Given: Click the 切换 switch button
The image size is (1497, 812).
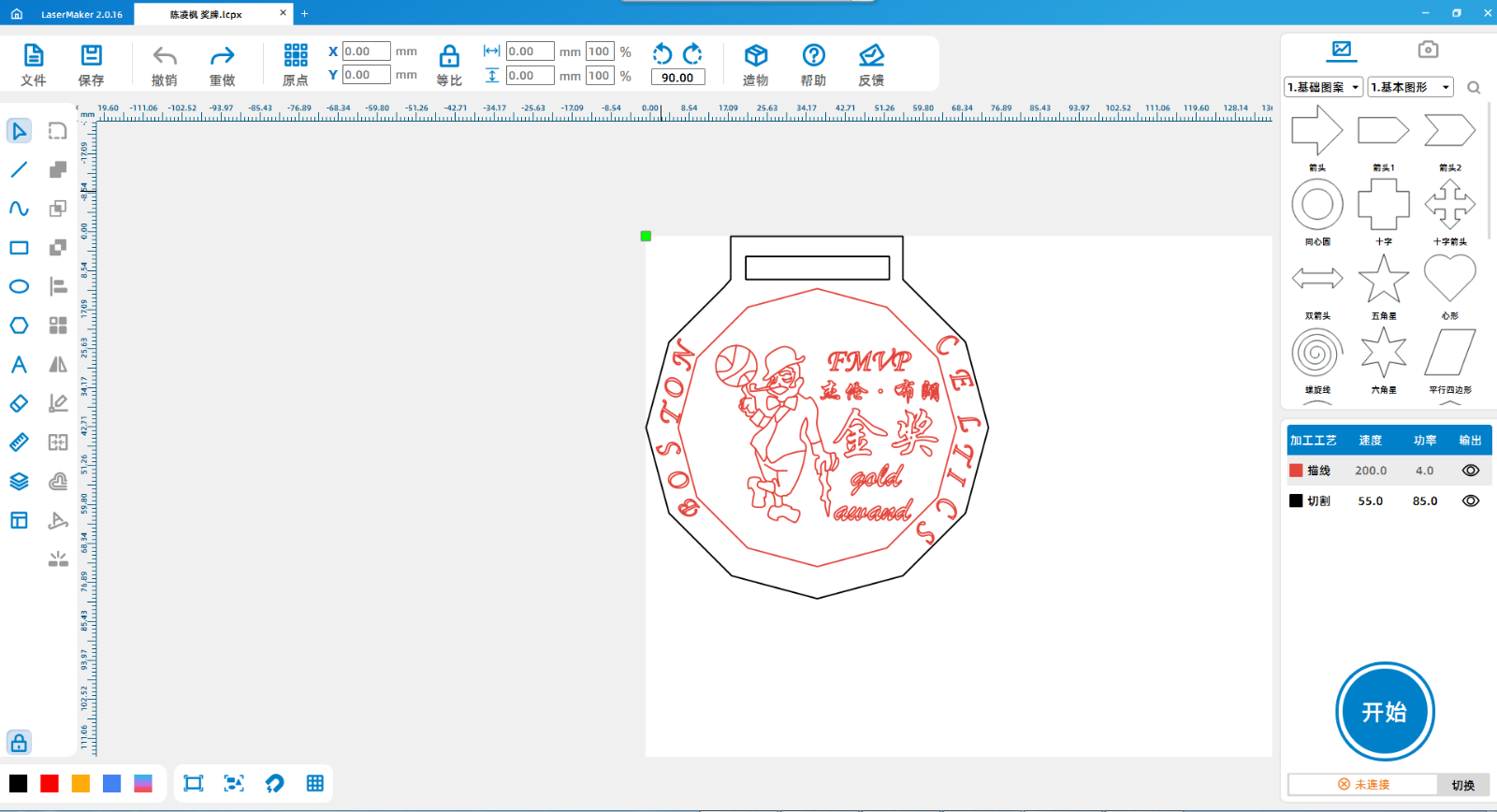Looking at the screenshot, I should coord(1462,785).
